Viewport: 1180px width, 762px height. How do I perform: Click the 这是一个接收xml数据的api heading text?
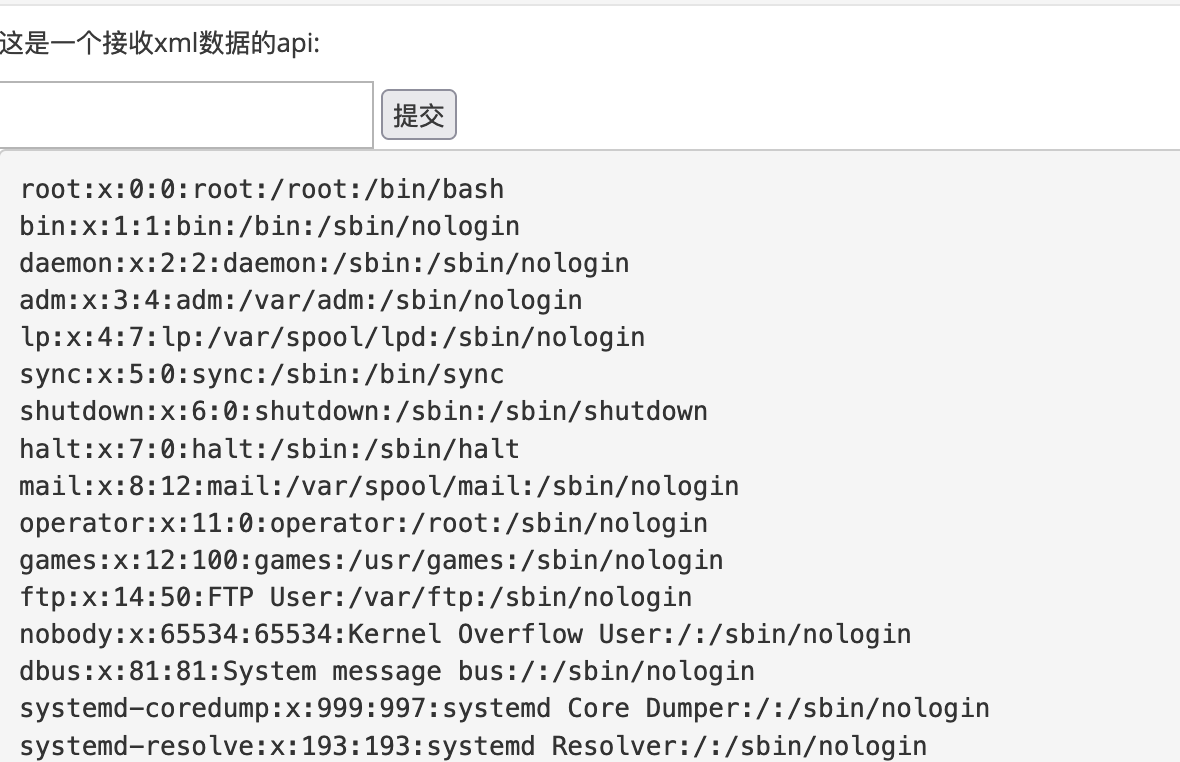tap(160, 43)
